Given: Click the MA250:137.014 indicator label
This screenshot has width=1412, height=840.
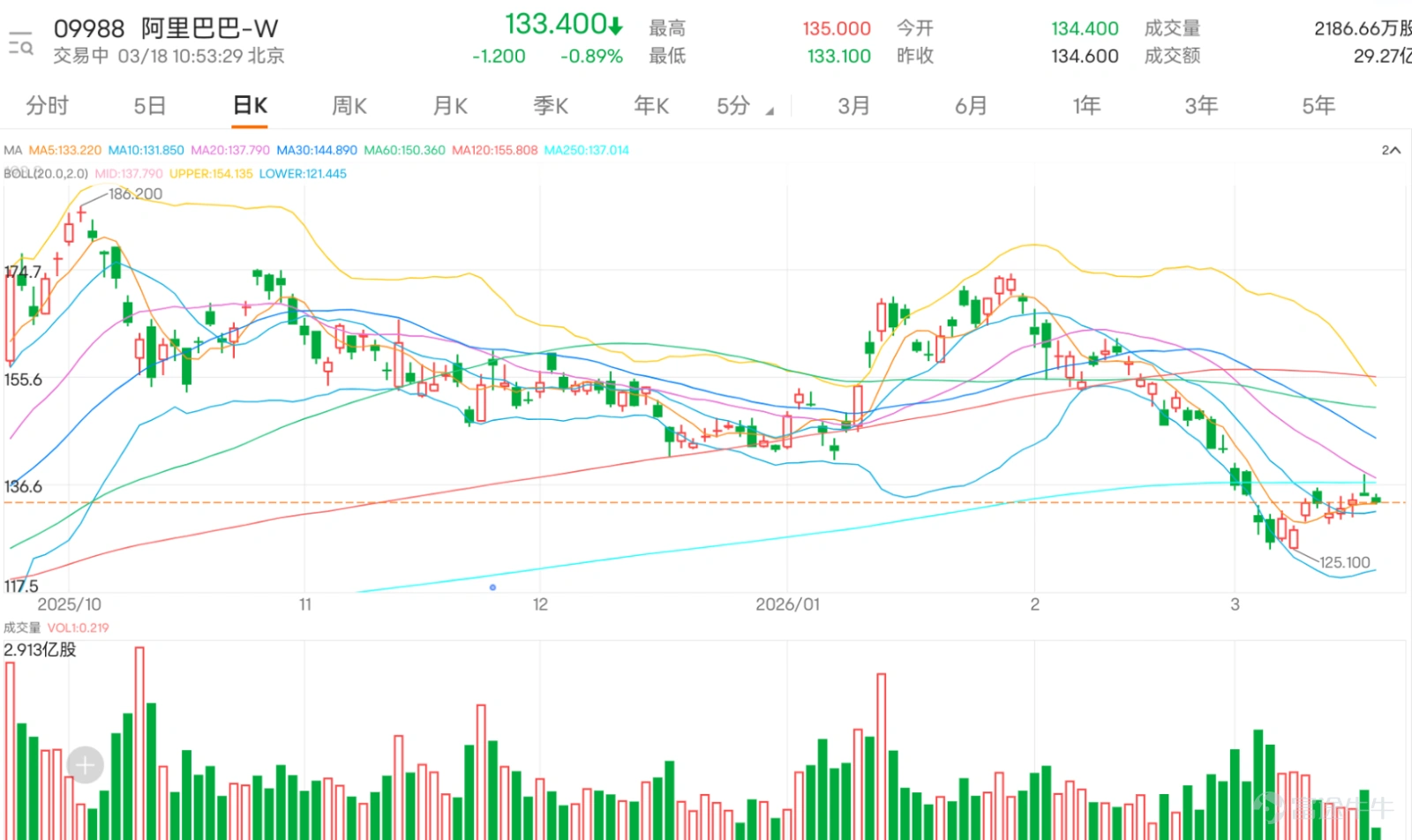Looking at the screenshot, I should click(587, 150).
